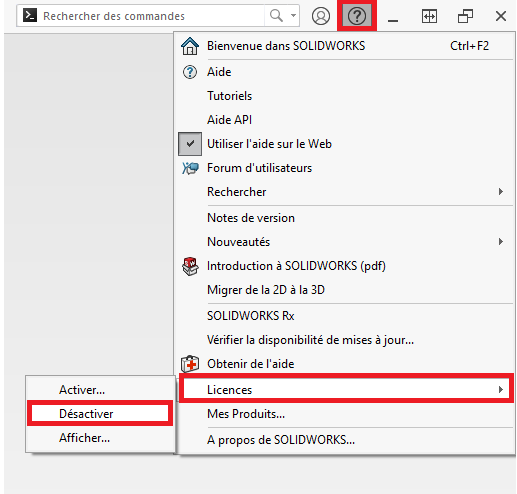Open the search type dropdown arrow
Viewport: 517px width, 494px height.
coord(293,15)
